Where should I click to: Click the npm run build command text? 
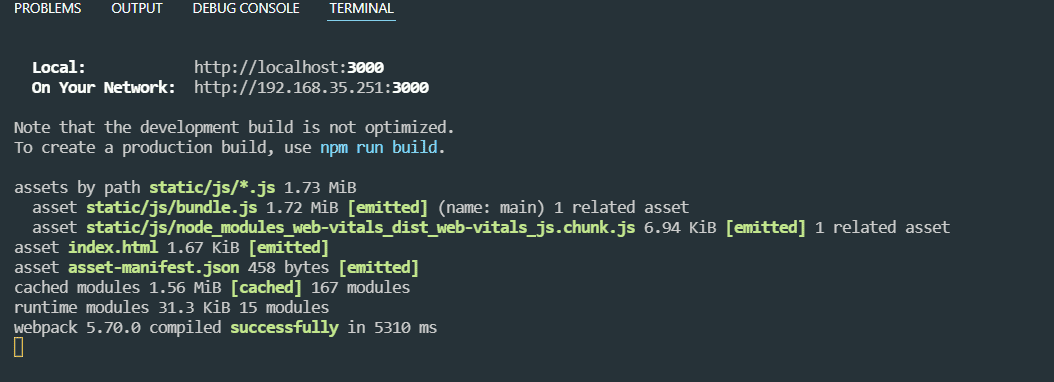tap(378, 147)
